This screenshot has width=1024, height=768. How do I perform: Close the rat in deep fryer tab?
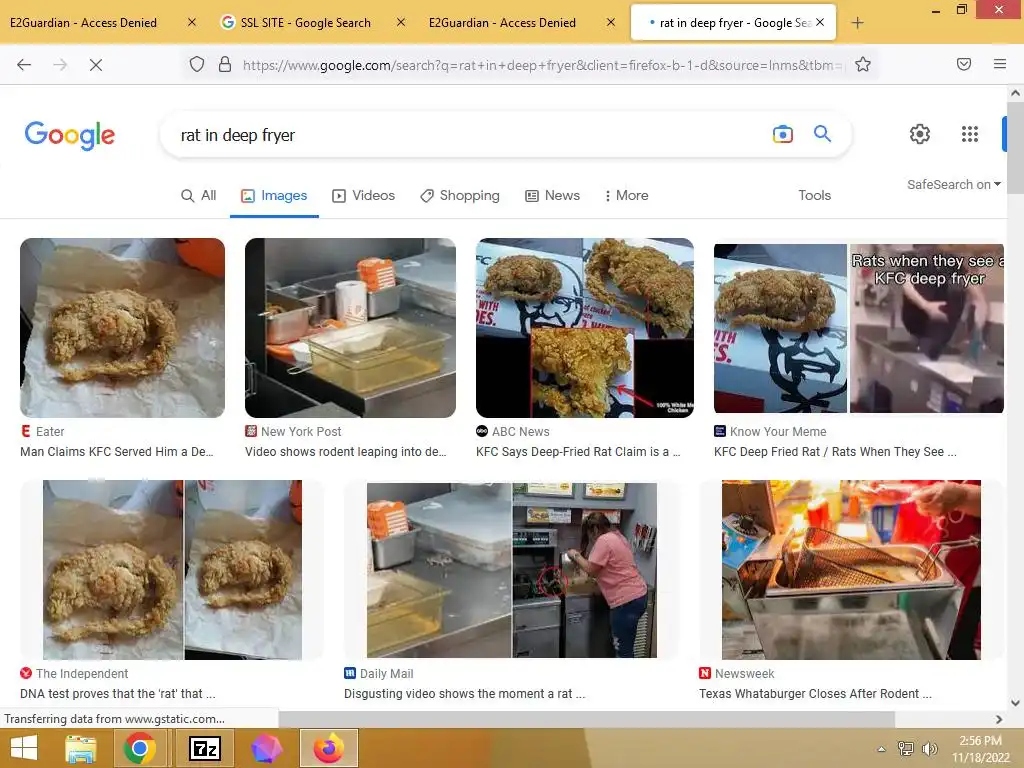point(820,22)
